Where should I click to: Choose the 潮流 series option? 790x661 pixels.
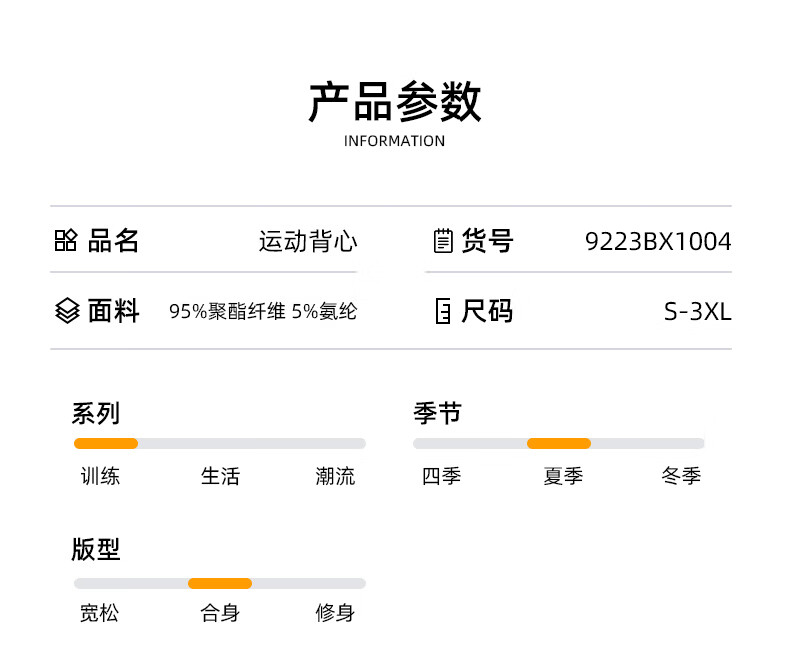[x=335, y=476]
